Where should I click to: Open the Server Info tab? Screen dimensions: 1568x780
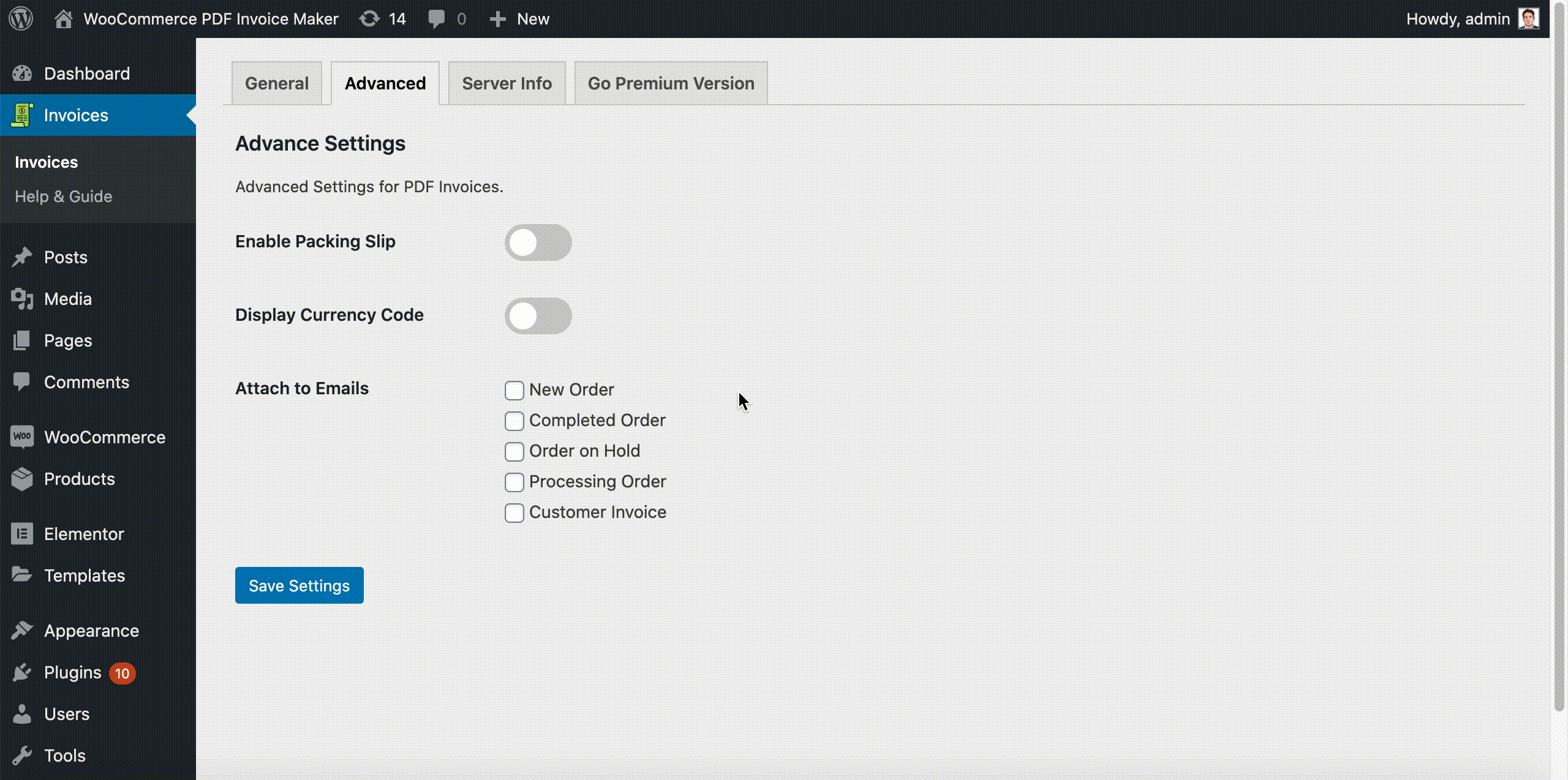coord(506,83)
